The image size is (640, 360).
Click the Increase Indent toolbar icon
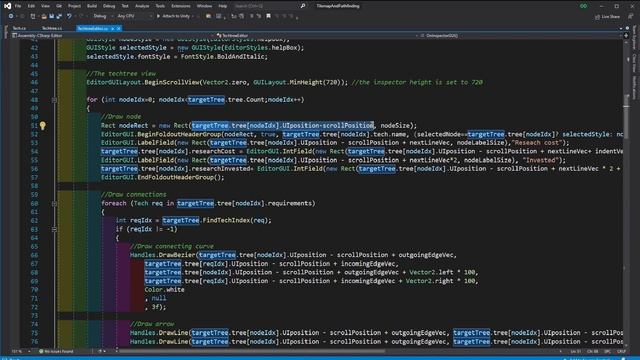(x=259, y=16)
